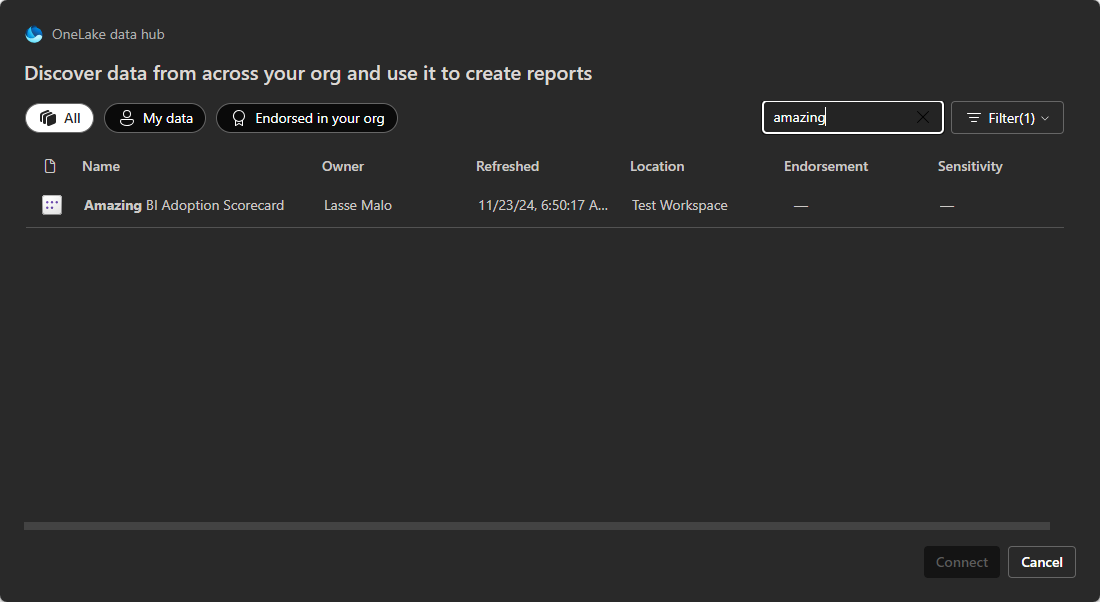1100x602 pixels.
Task: Click the semantic model icon beside Amazing BI Adoption Scorecard
Action: (52, 205)
